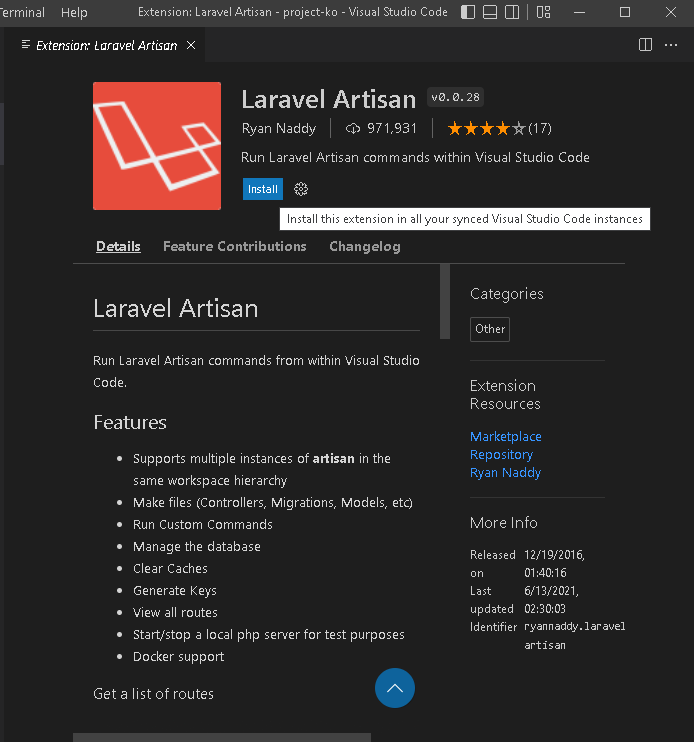Open the Help menu
Viewport: 694px width, 742px height.
[74, 12]
